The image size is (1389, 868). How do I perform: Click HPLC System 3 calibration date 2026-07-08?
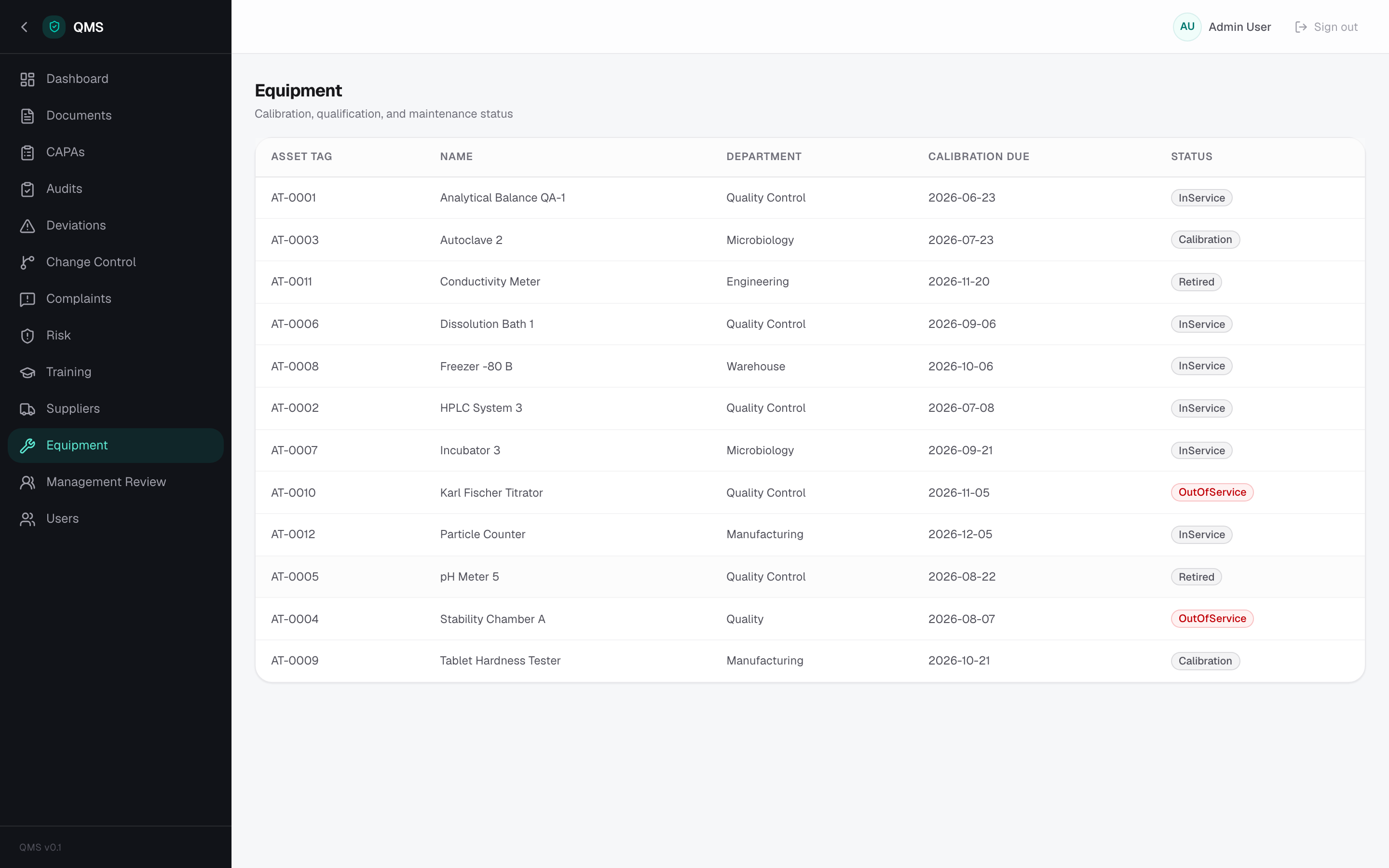(x=961, y=407)
